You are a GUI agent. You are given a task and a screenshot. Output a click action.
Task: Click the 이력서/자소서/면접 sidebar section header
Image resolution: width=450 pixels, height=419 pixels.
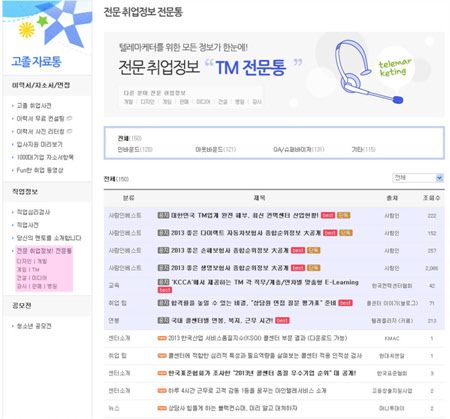[41, 85]
